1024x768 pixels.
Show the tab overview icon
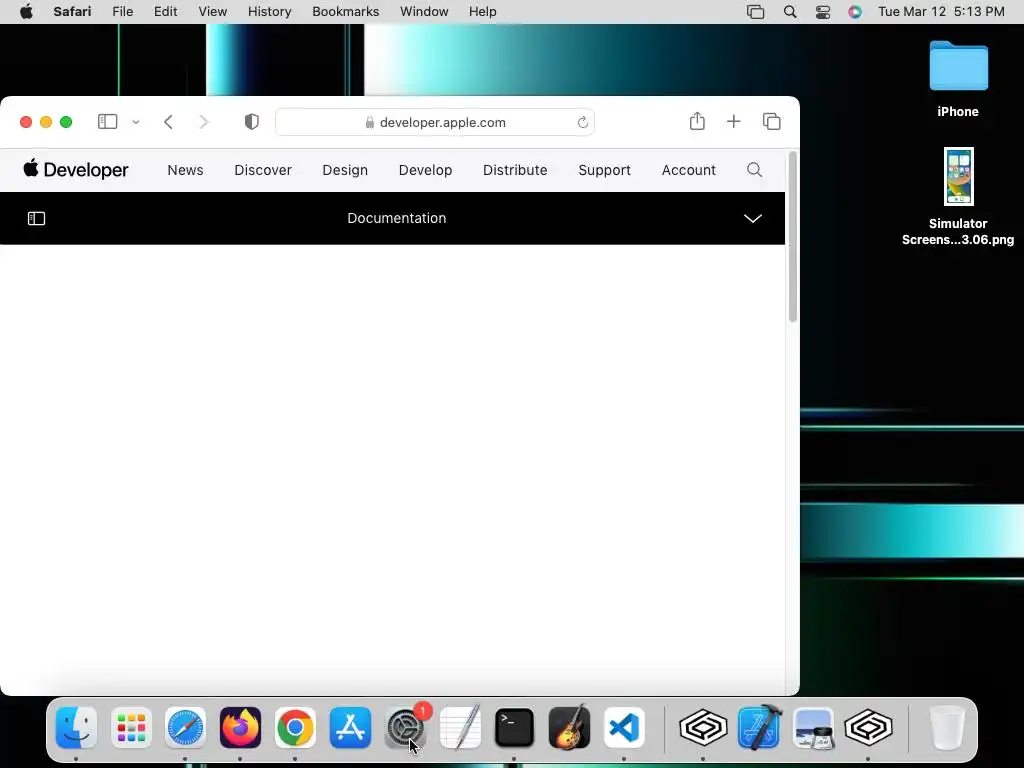click(771, 121)
